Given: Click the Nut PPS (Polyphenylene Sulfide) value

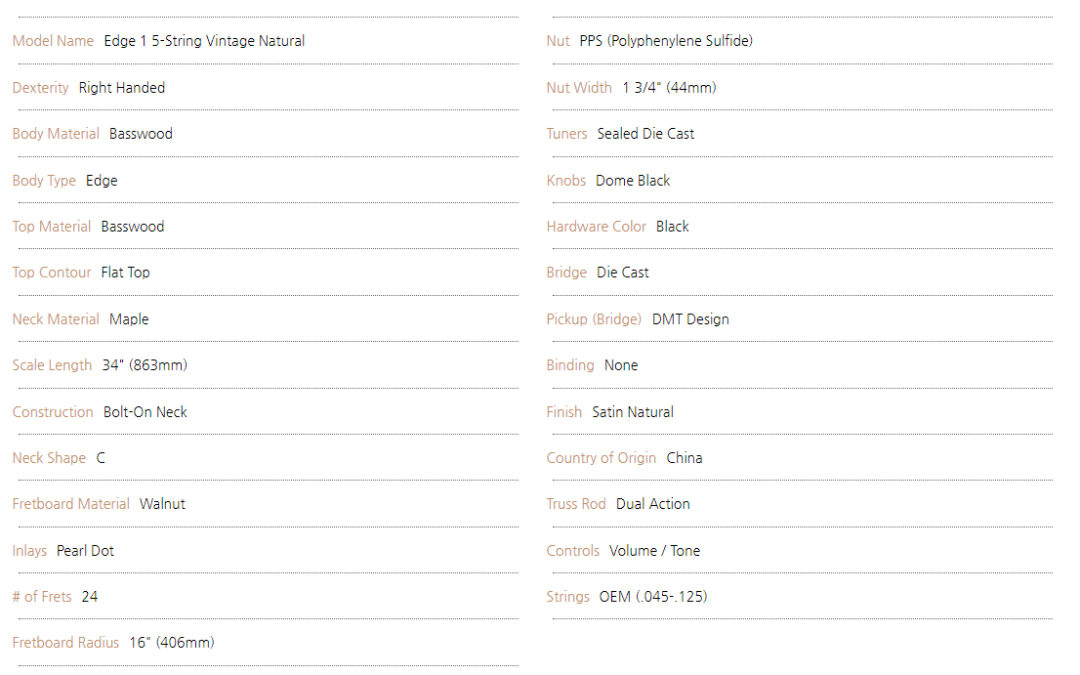Looking at the screenshot, I should (666, 41).
